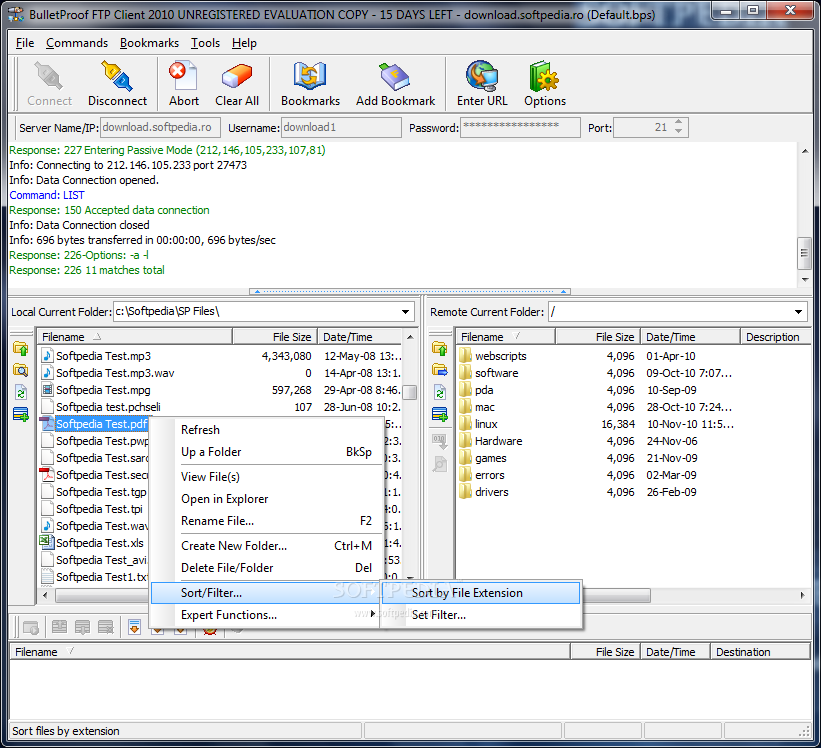
Task: Click local pane up-folder icon
Action: [20, 349]
